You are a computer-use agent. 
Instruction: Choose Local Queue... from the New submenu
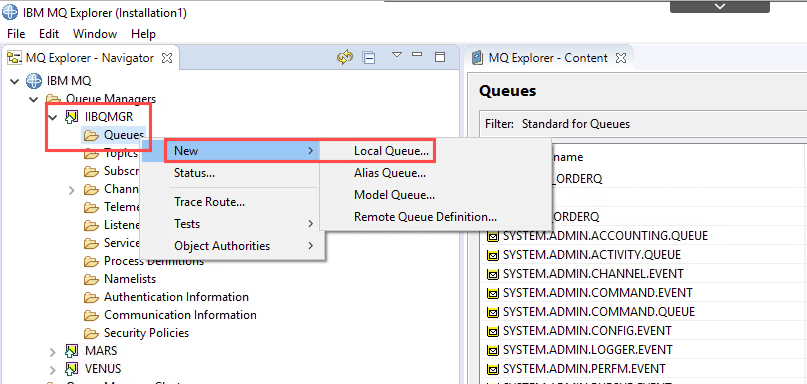pyautogui.click(x=391, y=151)
